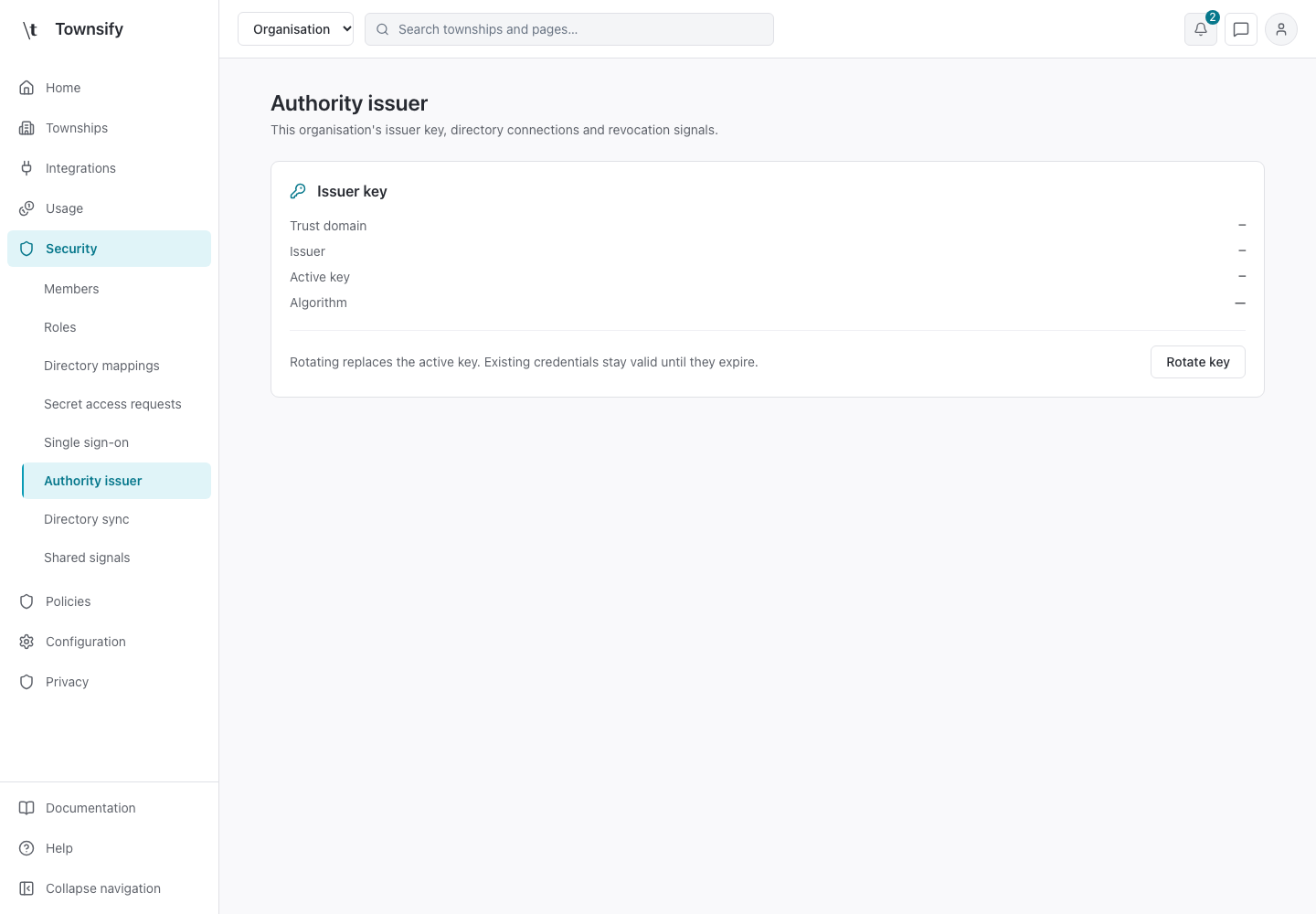Screen dimensions: 1316x914
Task: Open Shared signals page
Action: [117, 558]
